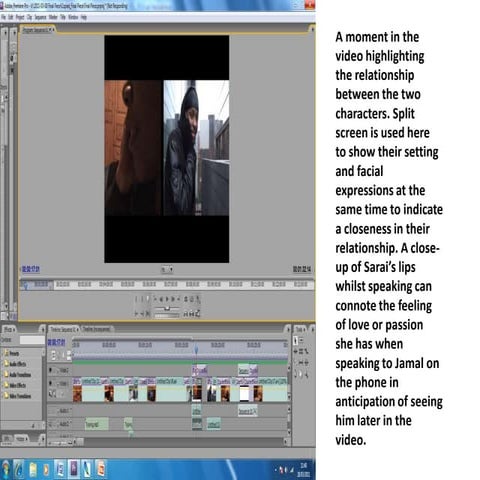Set In point in Program monitor
This screenshot has height=480, width=480.
137,299
